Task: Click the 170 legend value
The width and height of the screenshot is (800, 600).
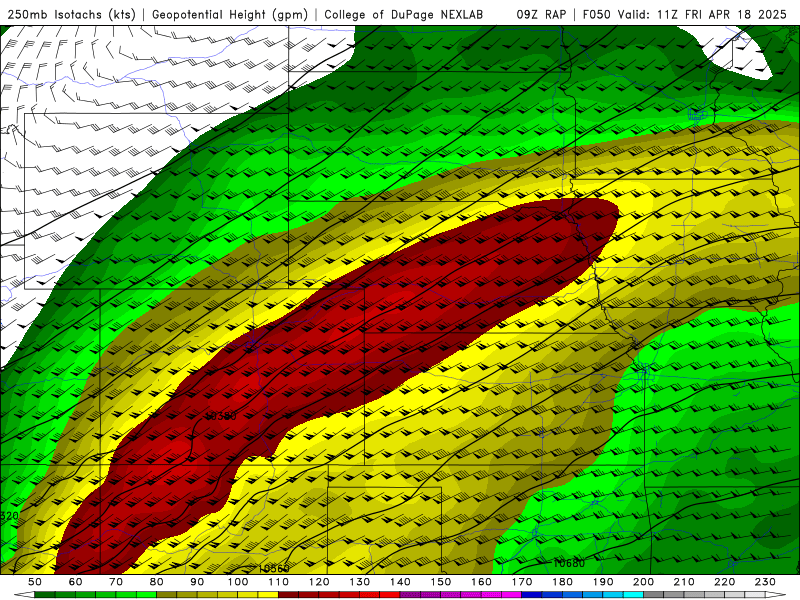Action: point(522,582)
